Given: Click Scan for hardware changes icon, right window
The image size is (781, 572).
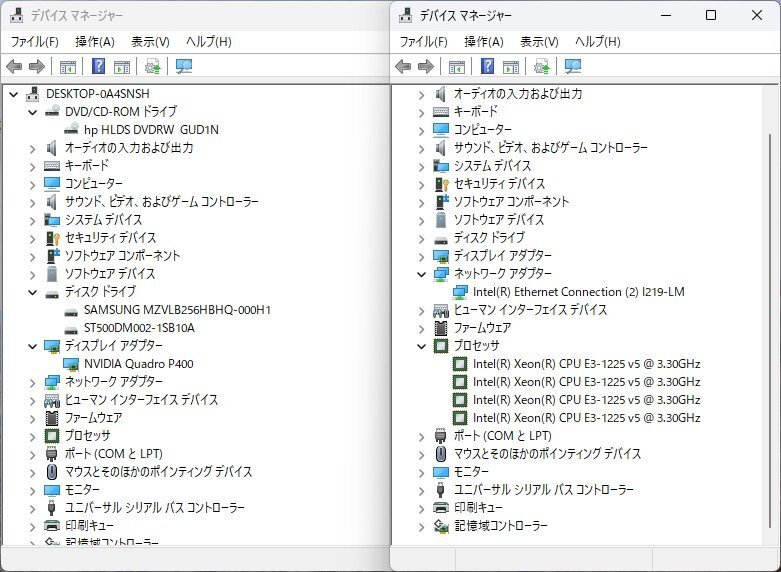Looking at the screenshot, I should pyautogui.click(x=573, y=66).
